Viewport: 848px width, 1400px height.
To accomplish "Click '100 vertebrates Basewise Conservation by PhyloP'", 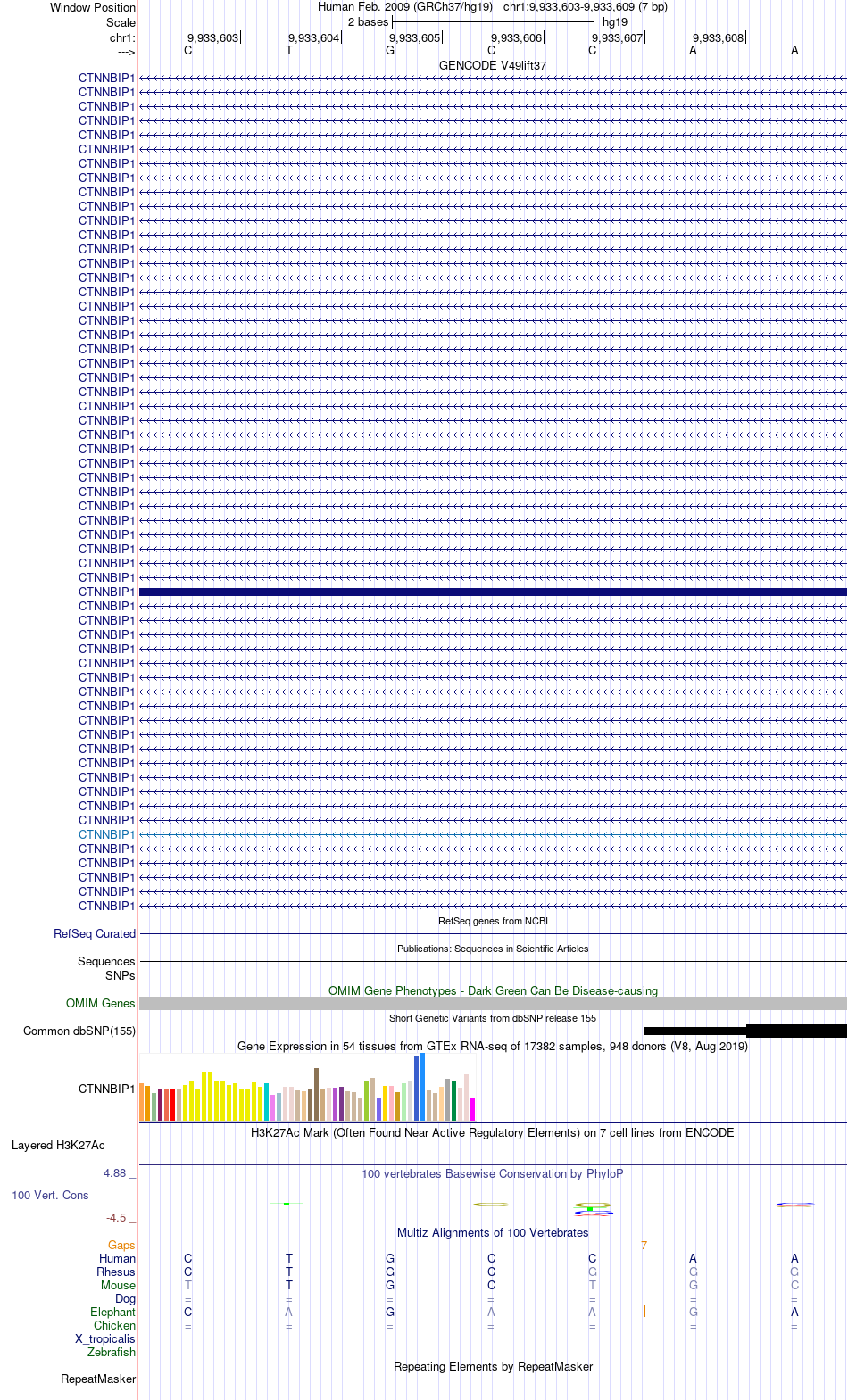I will pyautogui.click(x=493, y=1173).
